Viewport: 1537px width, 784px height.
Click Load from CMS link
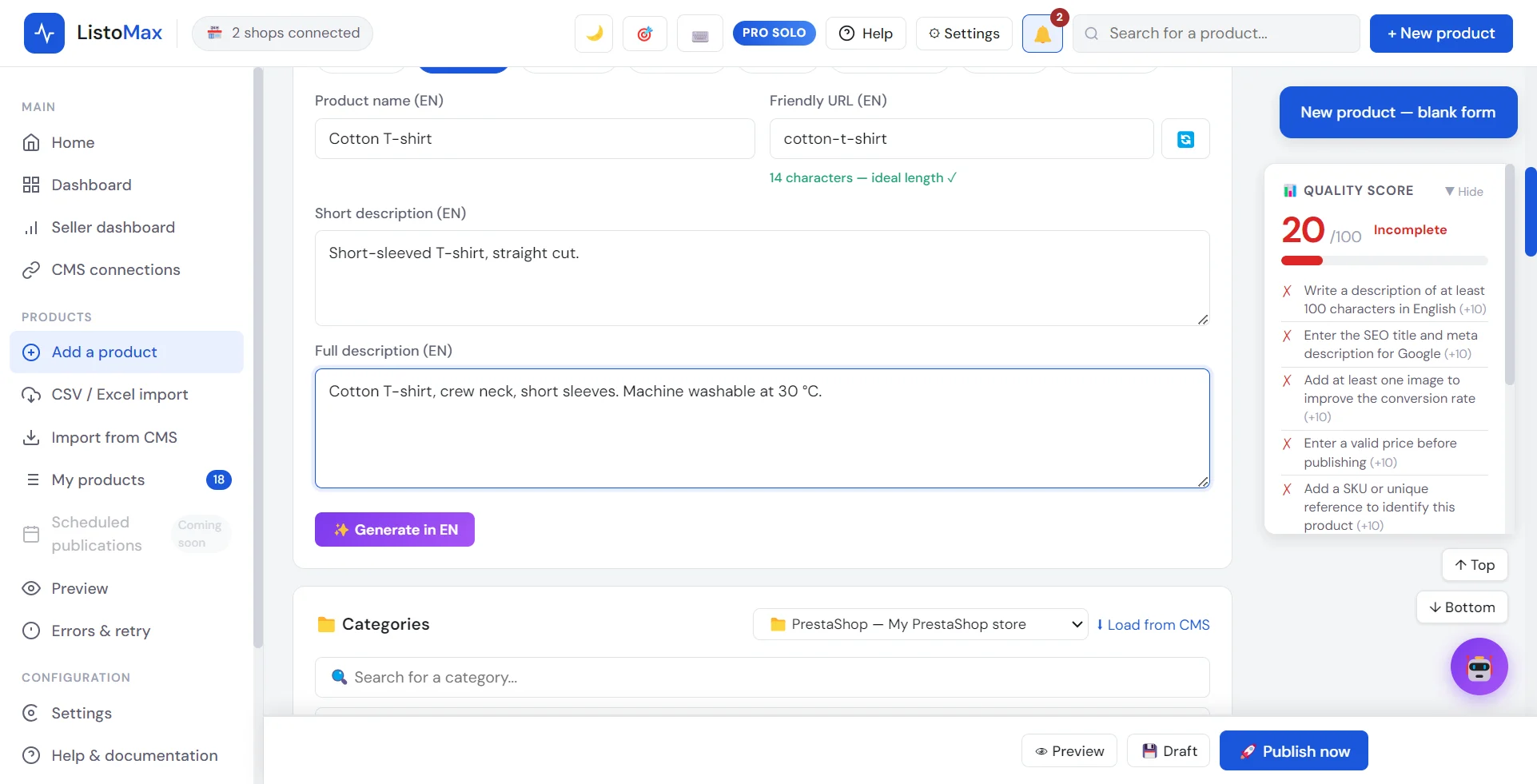pos(1153,625)
